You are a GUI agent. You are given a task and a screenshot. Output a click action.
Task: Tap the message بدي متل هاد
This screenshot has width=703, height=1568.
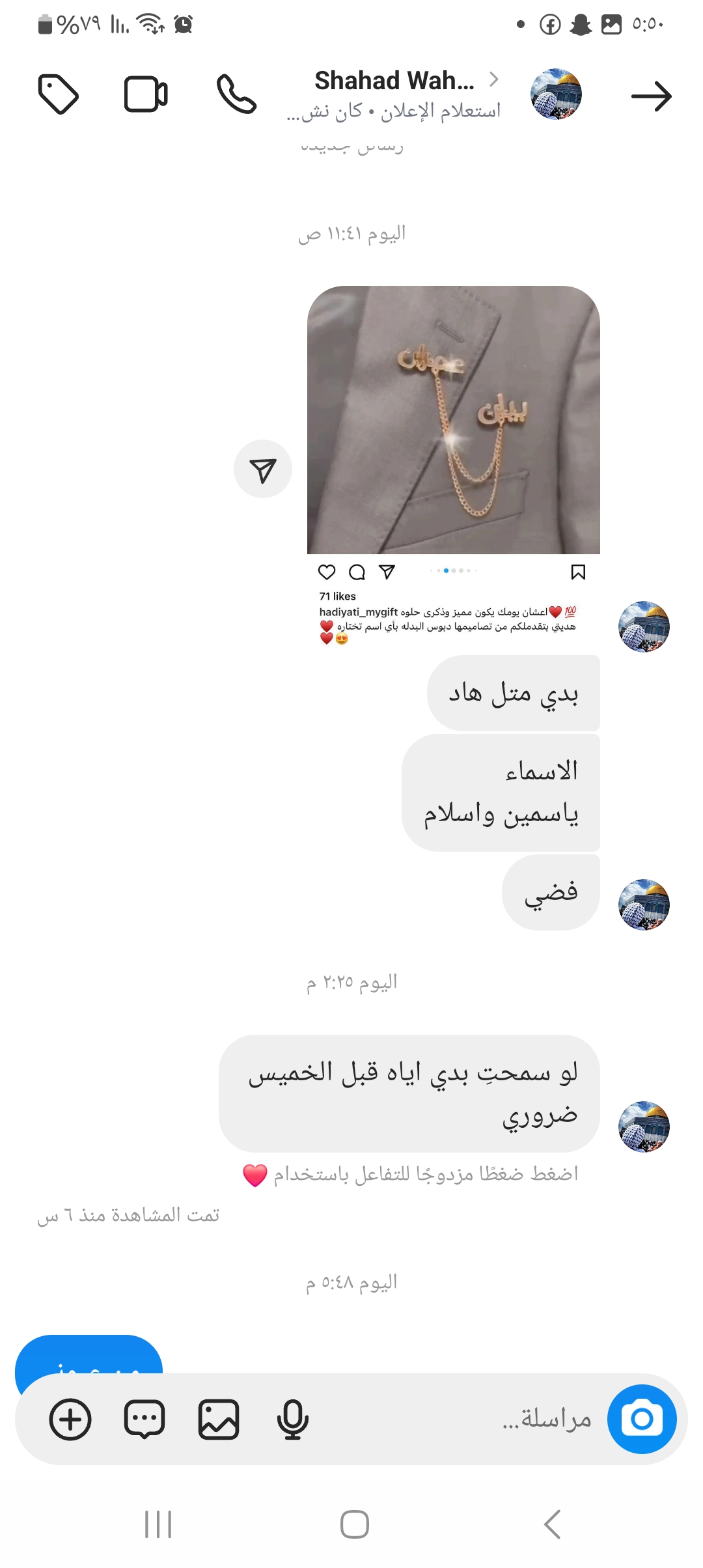[514, 693]
